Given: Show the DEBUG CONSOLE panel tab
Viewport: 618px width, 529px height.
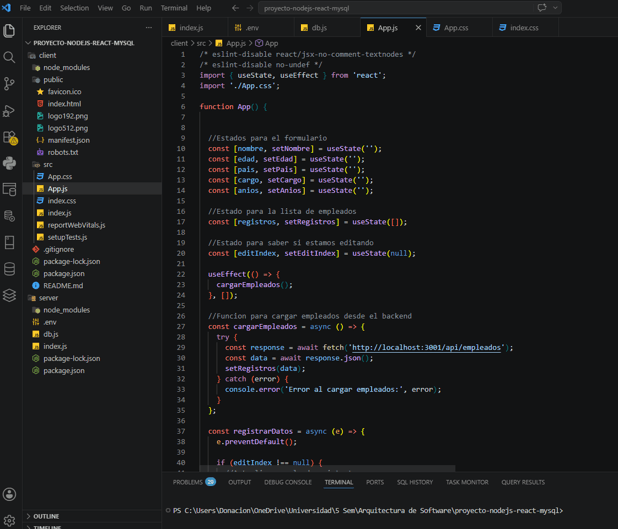Looking at the screenshot, I should (288, 482).
